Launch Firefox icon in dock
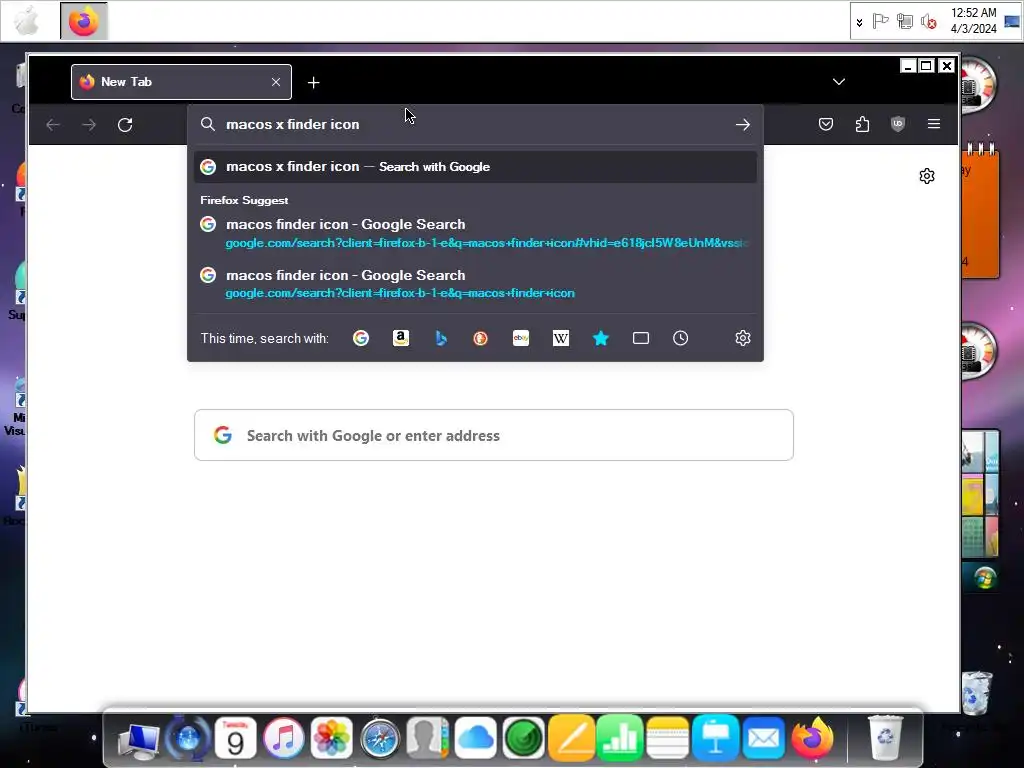Viewport: 1024px width, 768px height. 812,738
